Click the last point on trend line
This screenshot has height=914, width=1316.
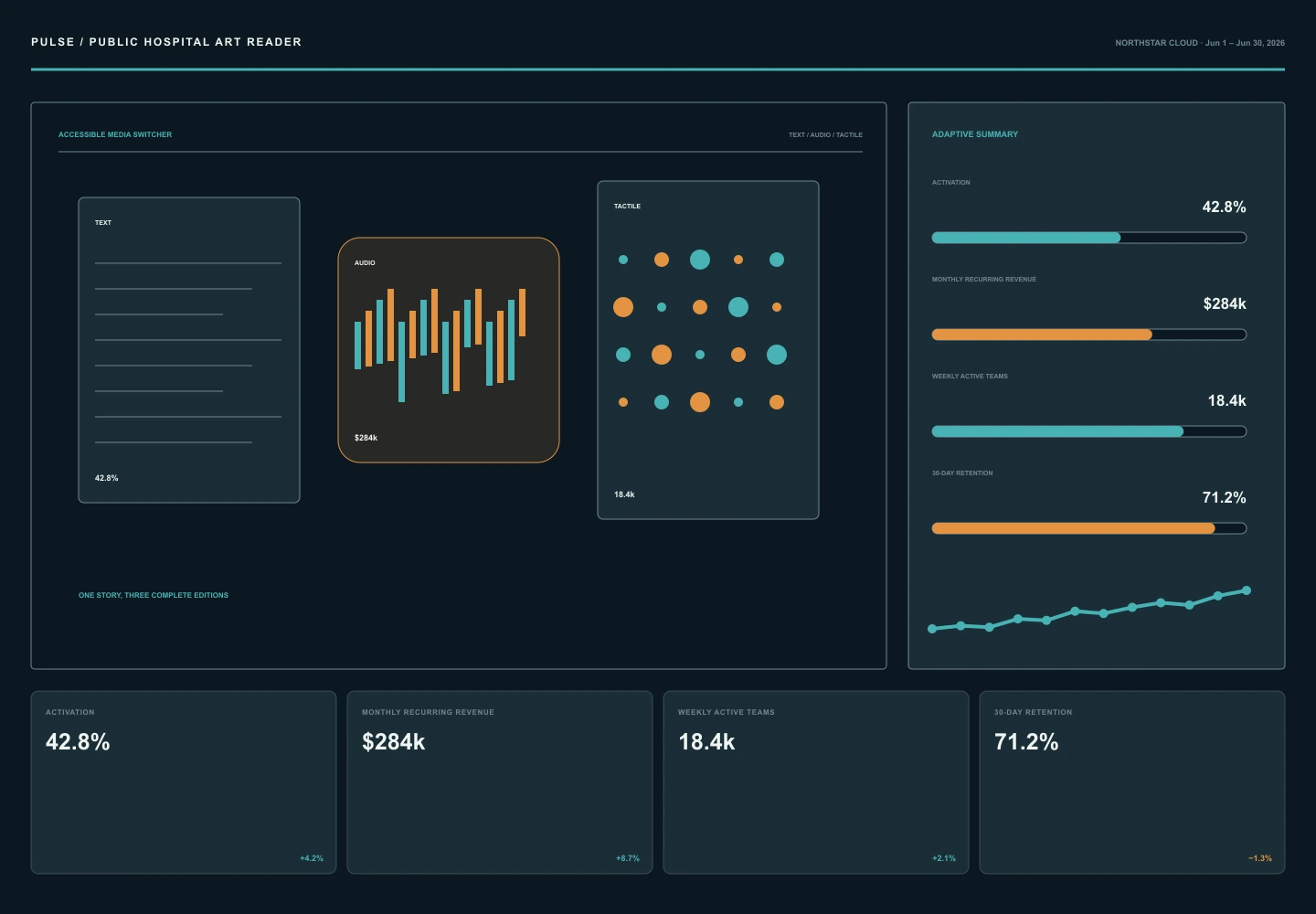[1247, 590]
